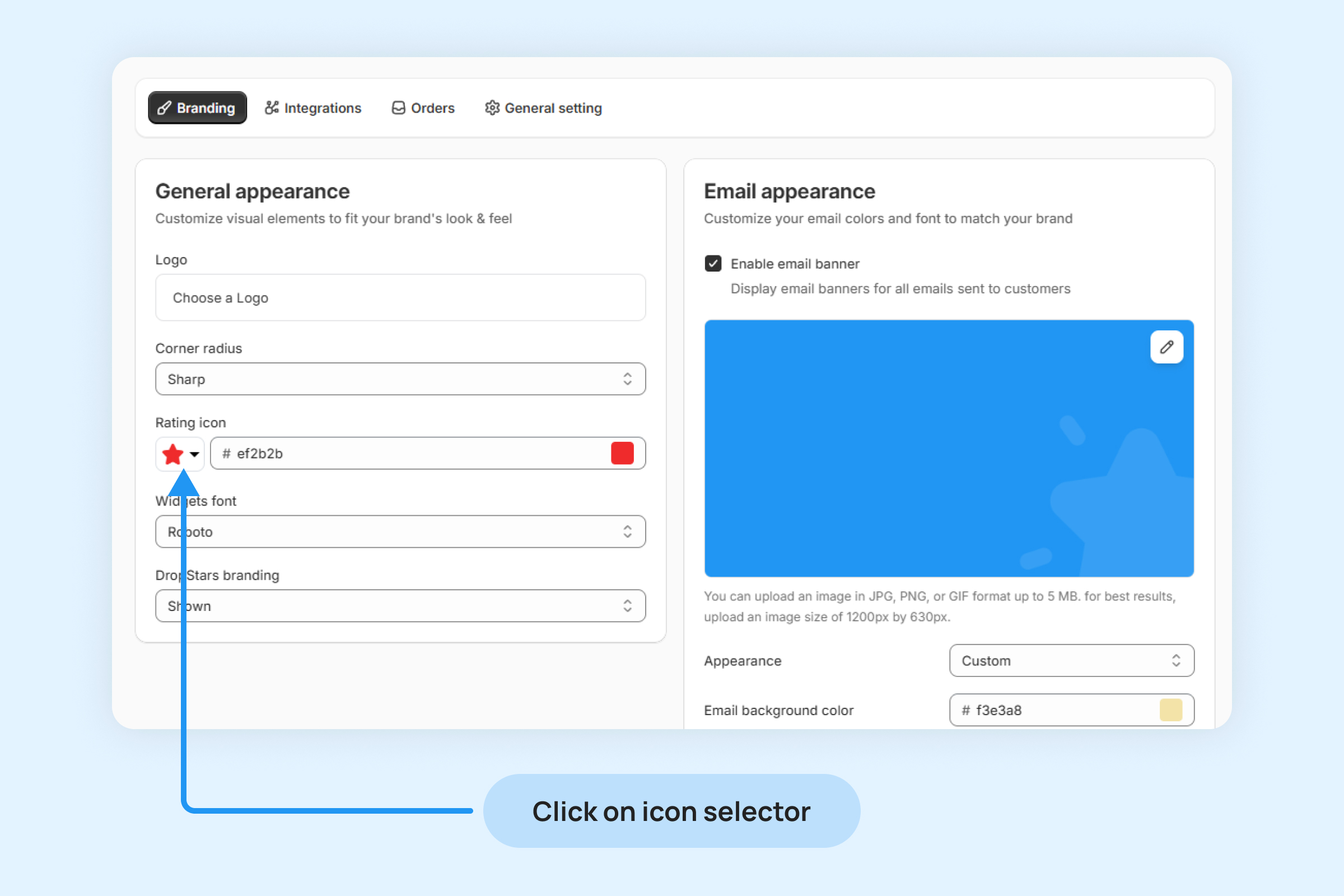Click the Branding paintbrush icon
Screen dimensions: 1344x896
165,108
